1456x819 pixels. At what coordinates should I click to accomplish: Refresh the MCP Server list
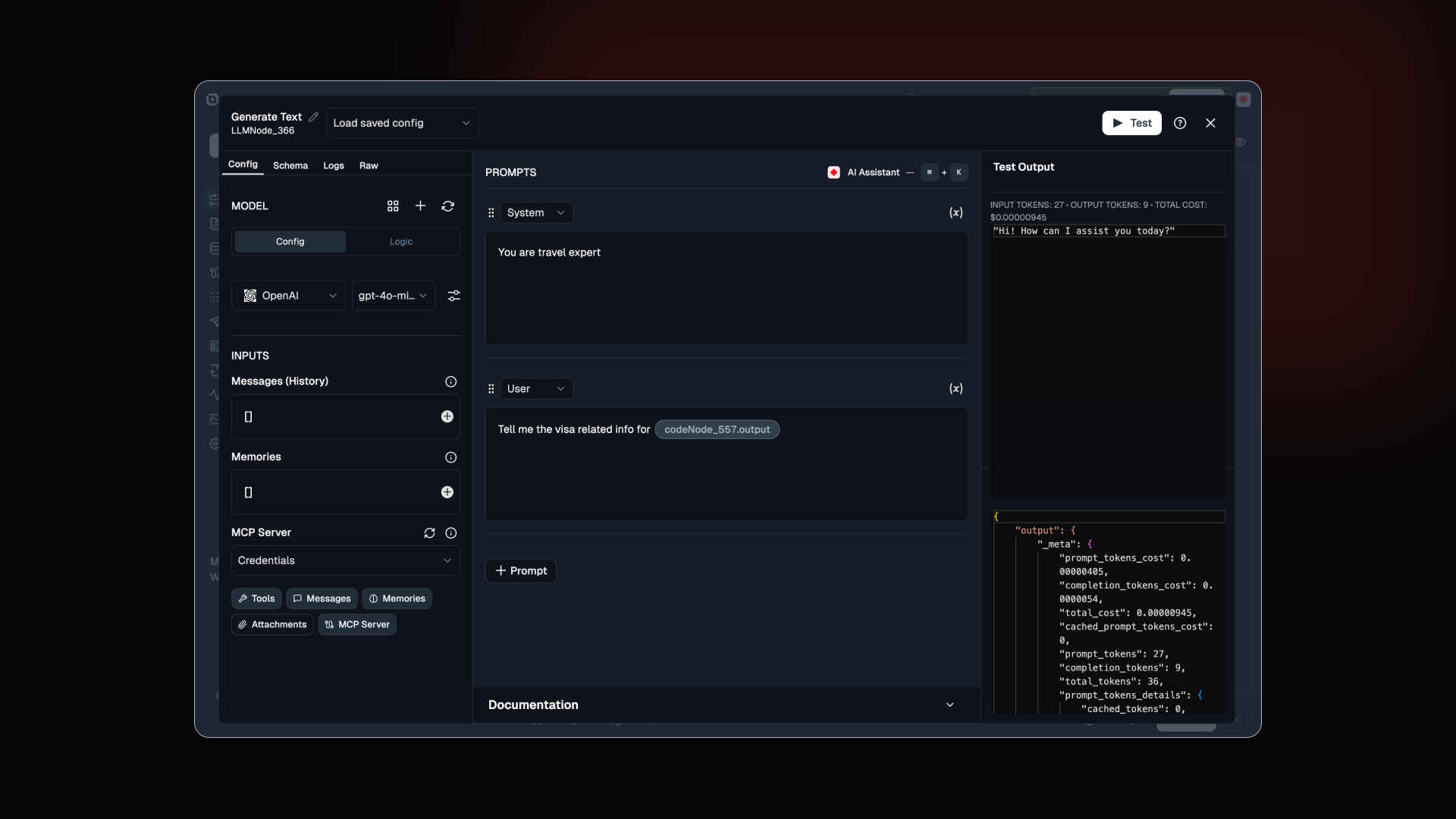429,533
